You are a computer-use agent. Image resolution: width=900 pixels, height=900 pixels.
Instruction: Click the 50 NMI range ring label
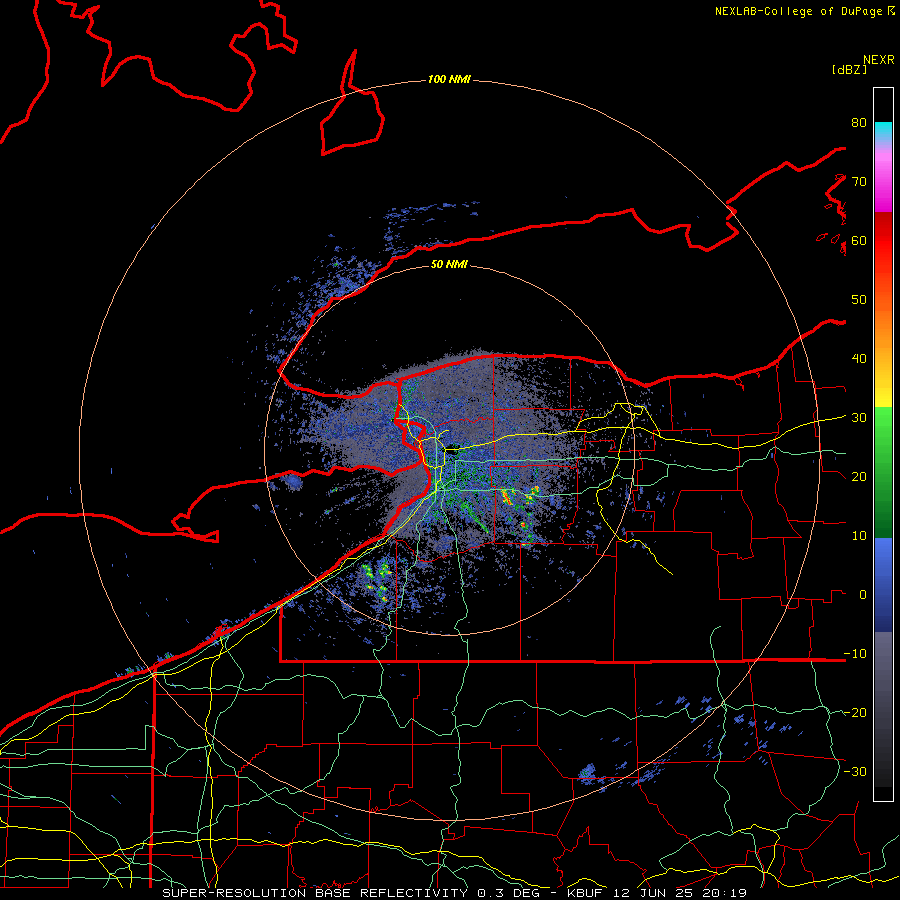tap(449, 264)
